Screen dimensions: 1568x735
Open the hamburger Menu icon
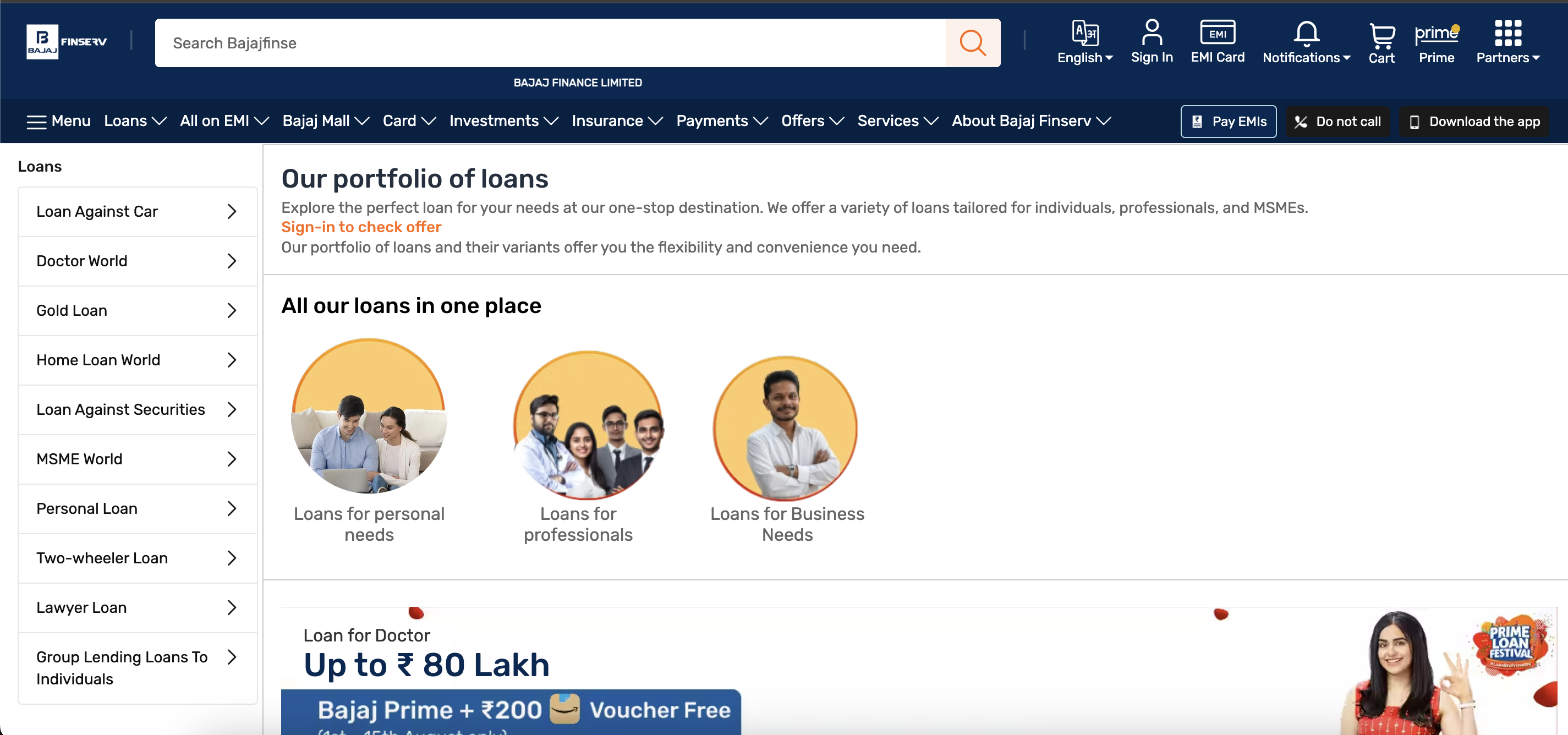point(36,122)
